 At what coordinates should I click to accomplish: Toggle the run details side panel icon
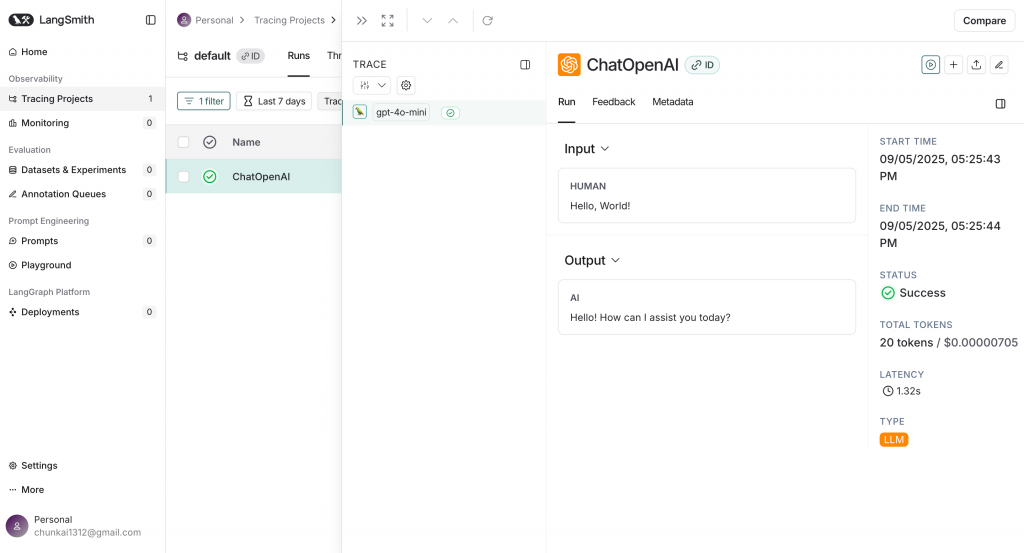[1000, 104]
